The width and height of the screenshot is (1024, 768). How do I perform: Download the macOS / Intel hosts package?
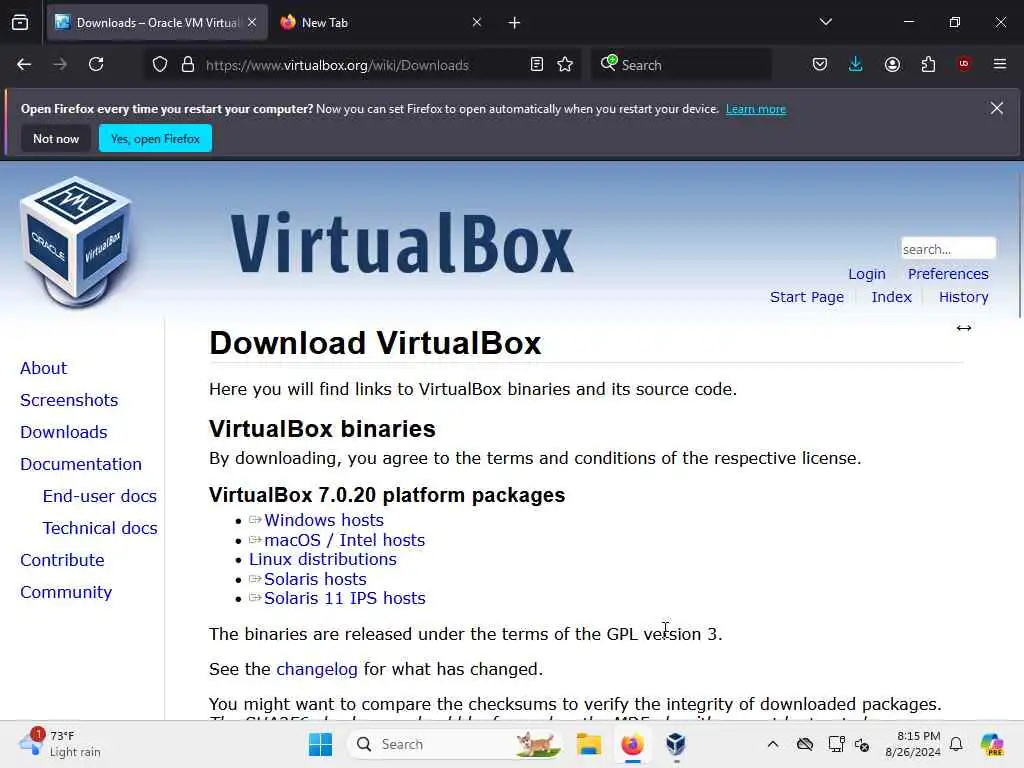[344, 541]
